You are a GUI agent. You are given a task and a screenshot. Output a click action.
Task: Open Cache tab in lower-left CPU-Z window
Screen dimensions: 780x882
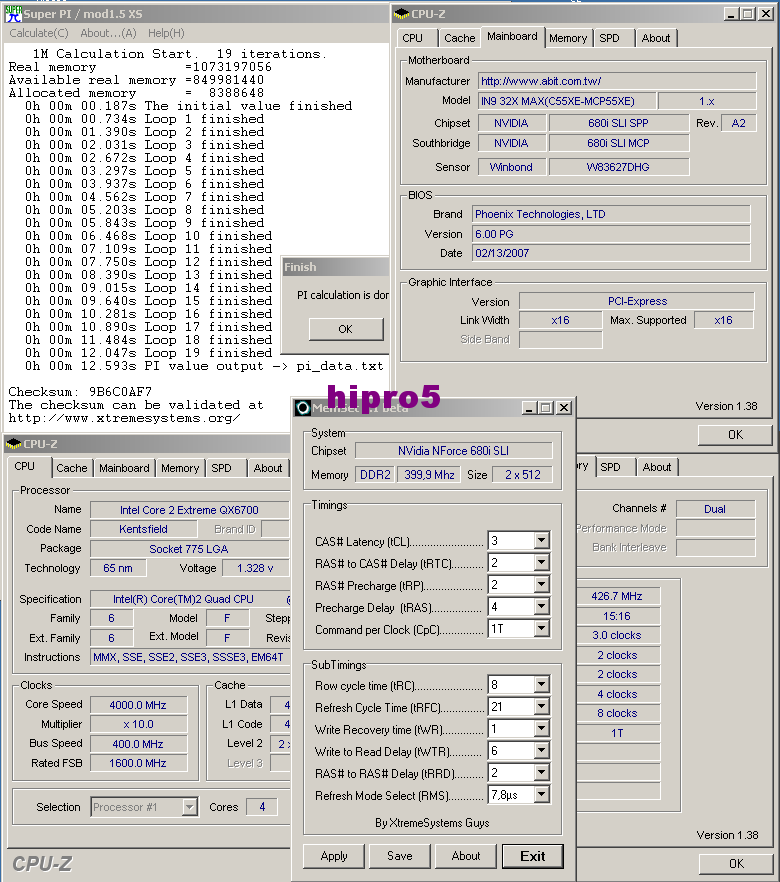[71, 468]
